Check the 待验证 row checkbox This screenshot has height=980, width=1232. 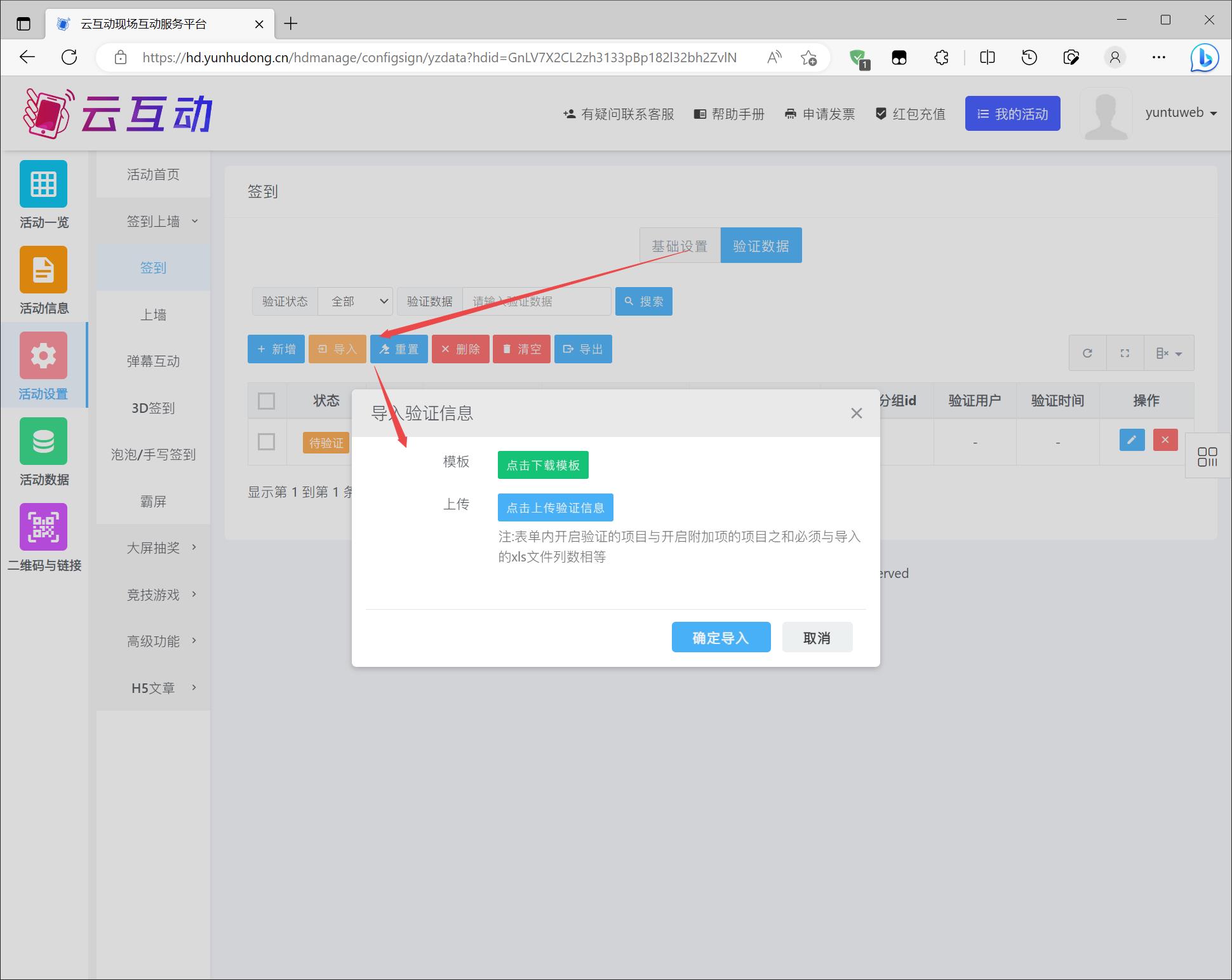[x=266, y=441]
